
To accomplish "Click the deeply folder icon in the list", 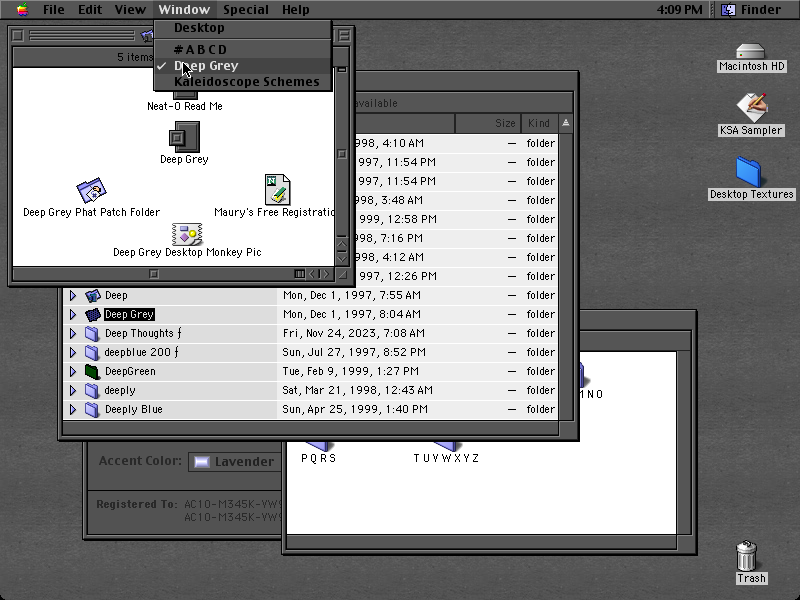I will (92, 391).
